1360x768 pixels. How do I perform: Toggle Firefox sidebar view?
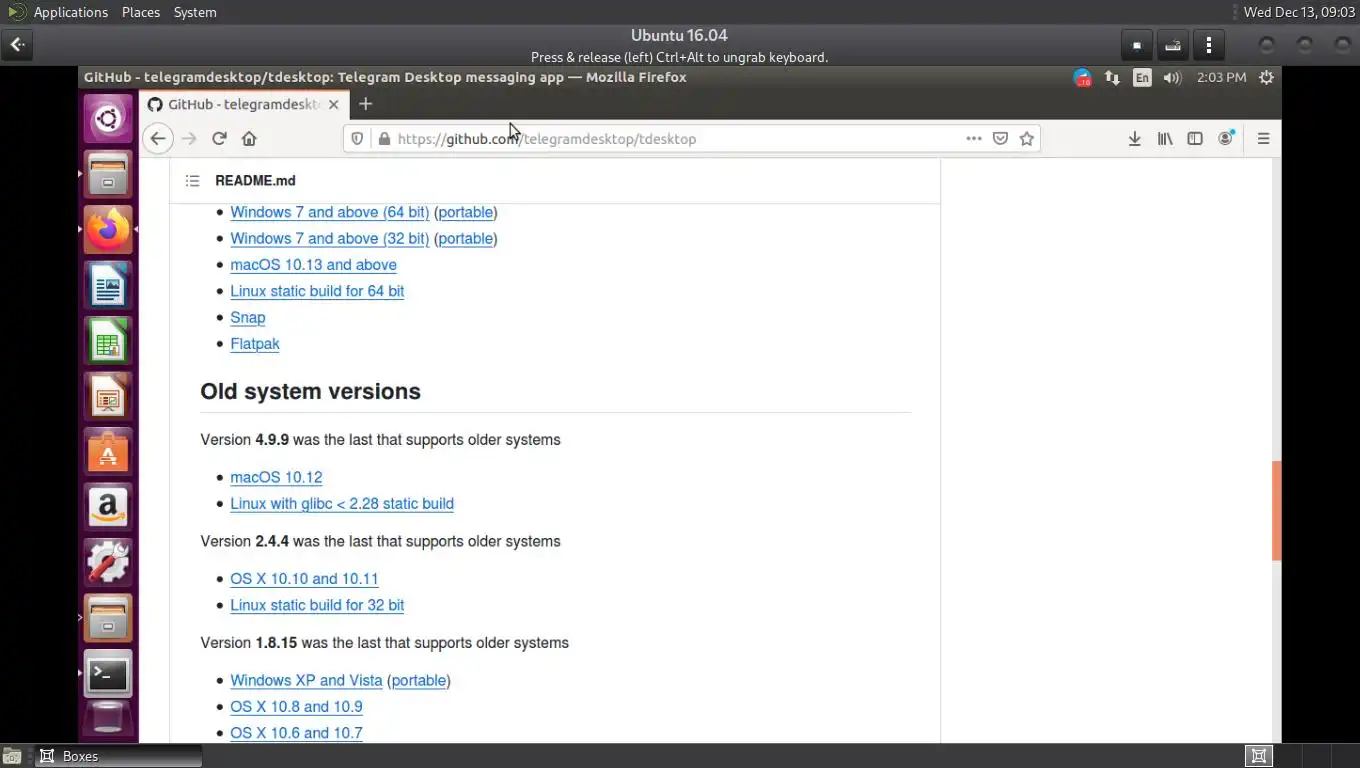[x=1195, y=139]
